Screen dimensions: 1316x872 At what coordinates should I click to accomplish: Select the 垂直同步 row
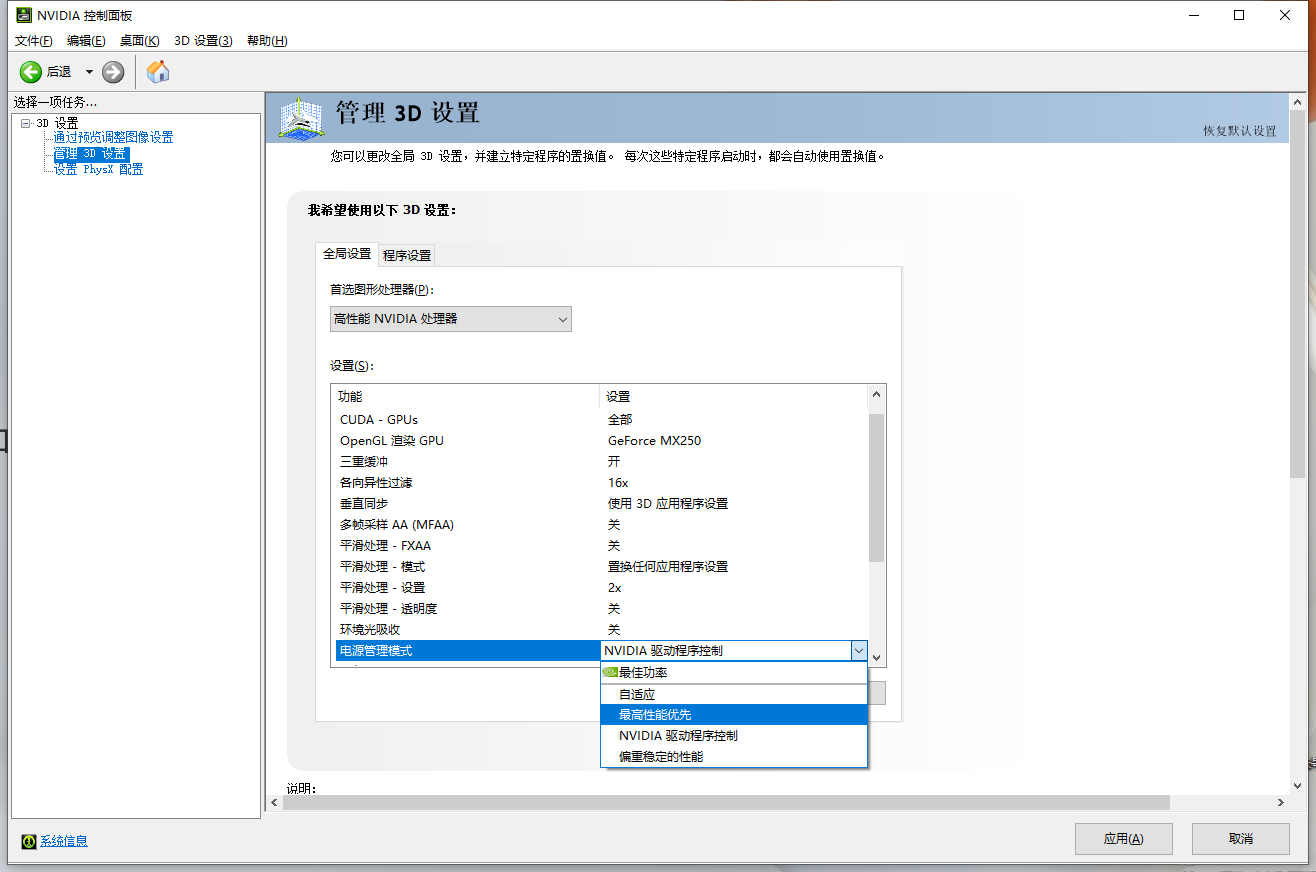600,504
